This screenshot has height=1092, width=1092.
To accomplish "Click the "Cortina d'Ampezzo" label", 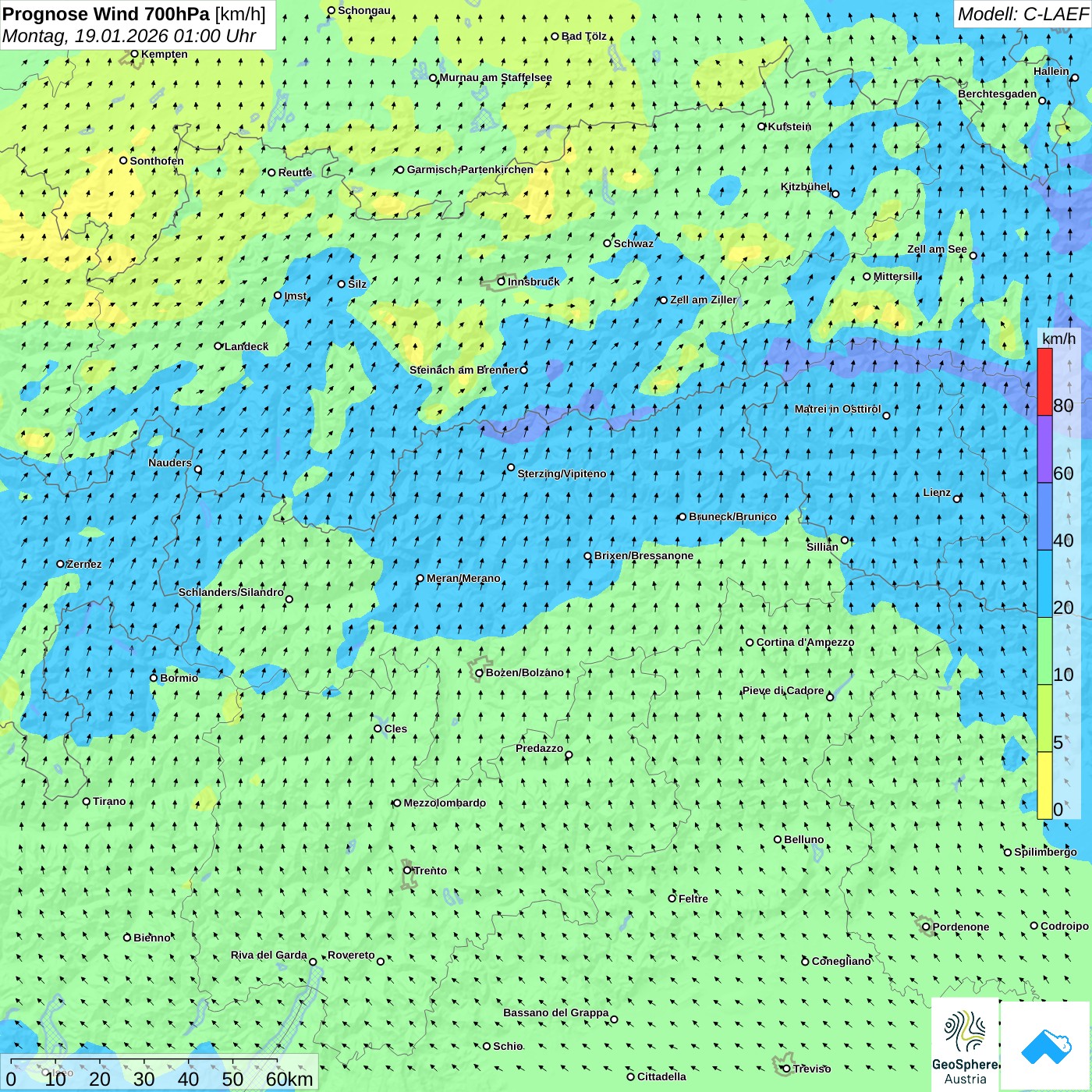I will [x=805, y=642].
